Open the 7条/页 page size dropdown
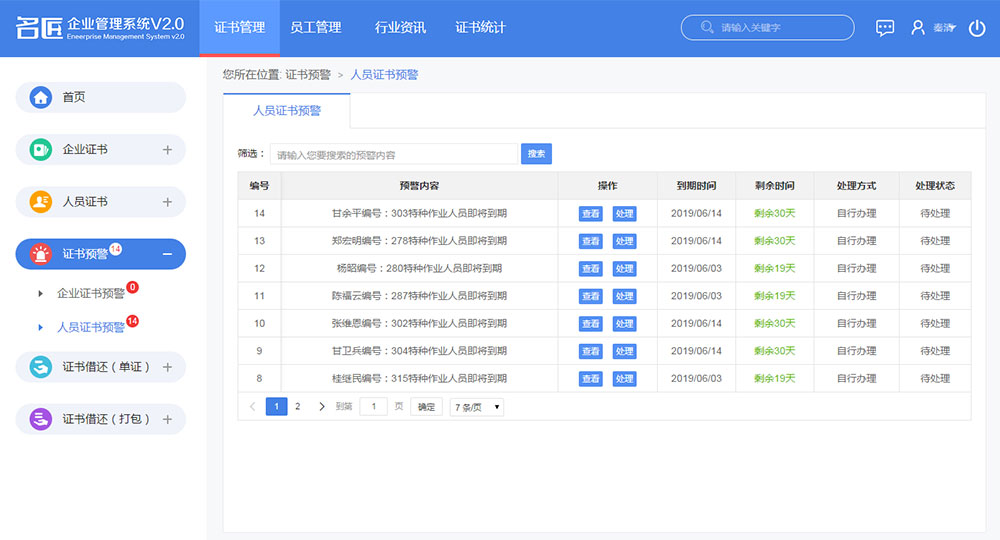 coord(477,407)
